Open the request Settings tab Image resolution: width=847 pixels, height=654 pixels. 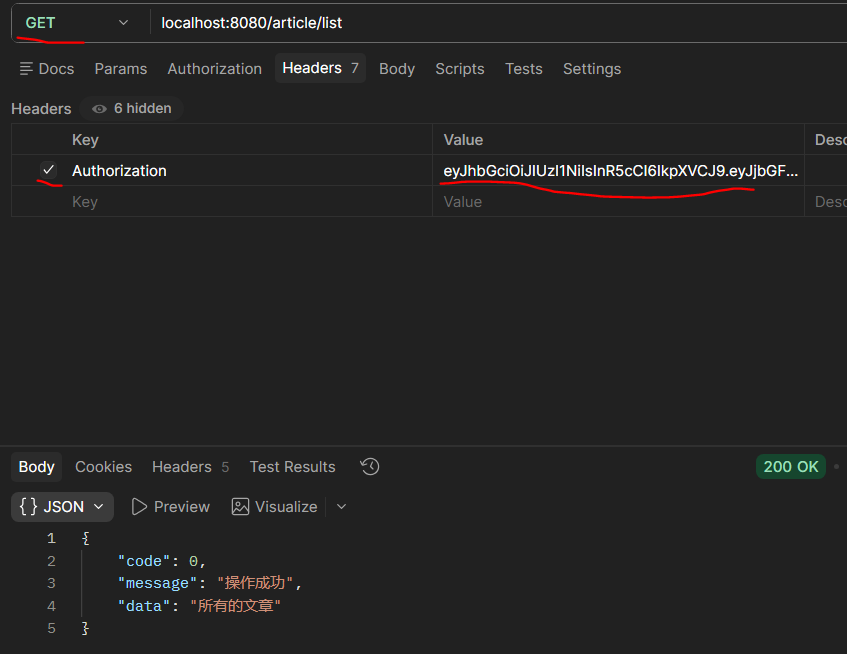[x=592, y=69]
